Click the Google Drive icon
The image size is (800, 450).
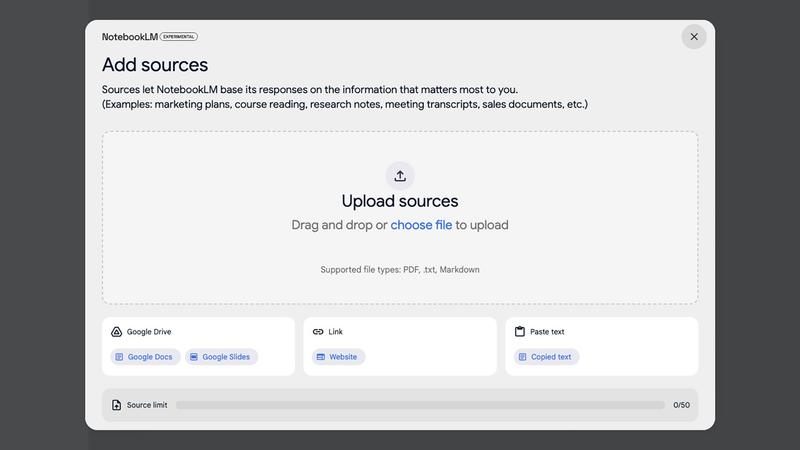[x=116, y=332]
